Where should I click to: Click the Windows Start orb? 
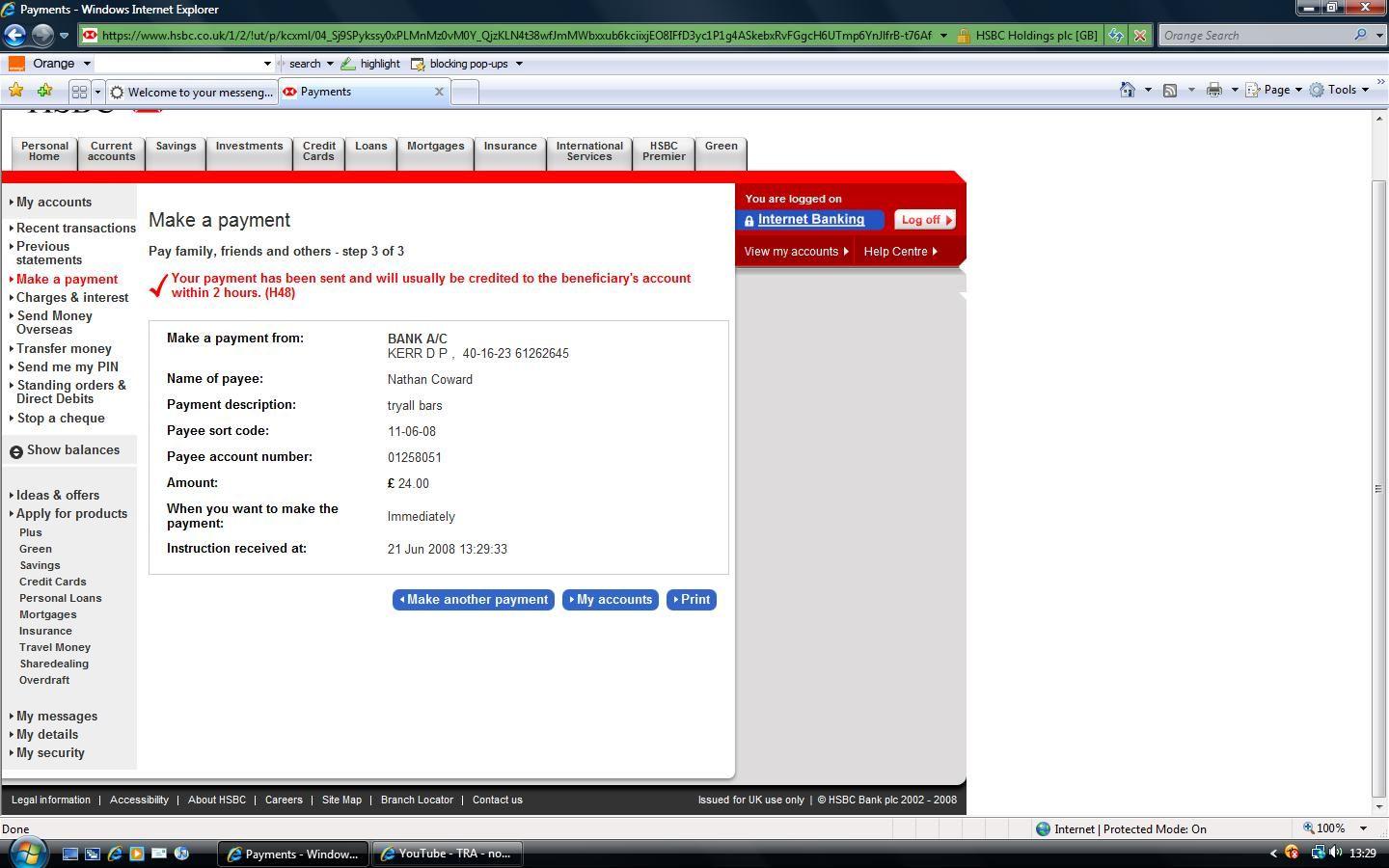[x=28, y=853]
